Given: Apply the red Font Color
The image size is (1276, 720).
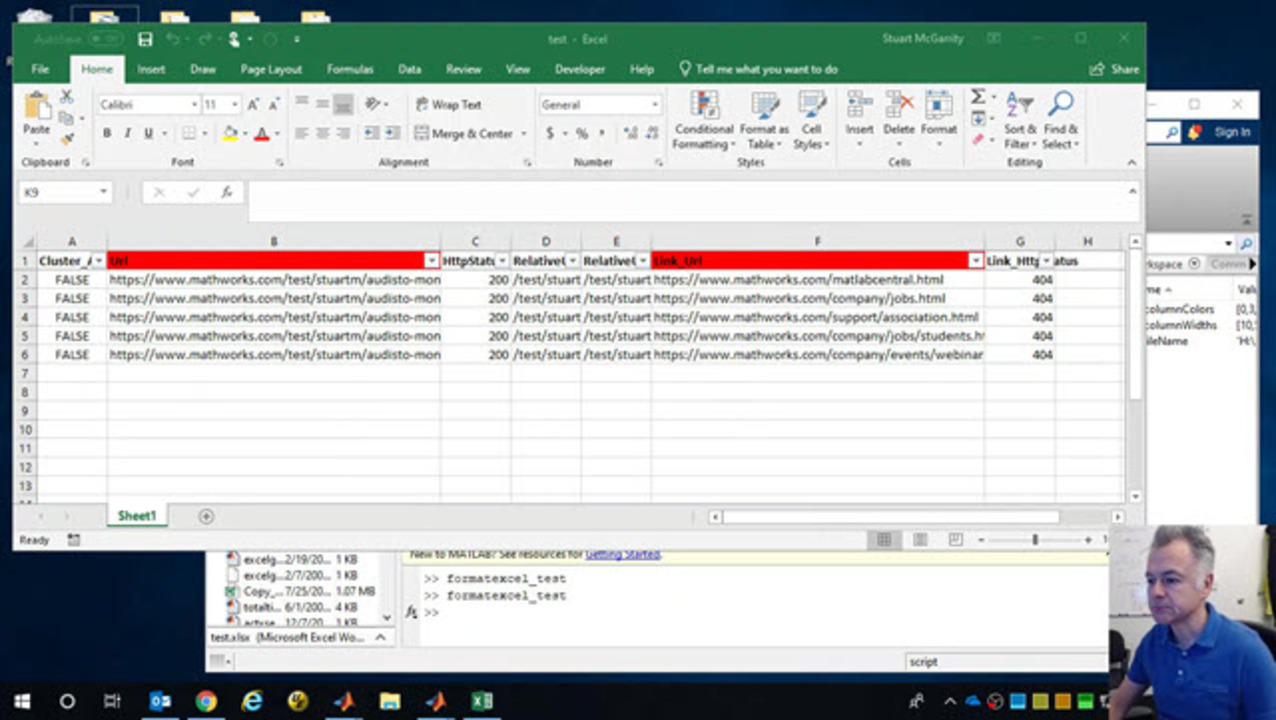Looking at the screenshot, I should pos(262,133).
